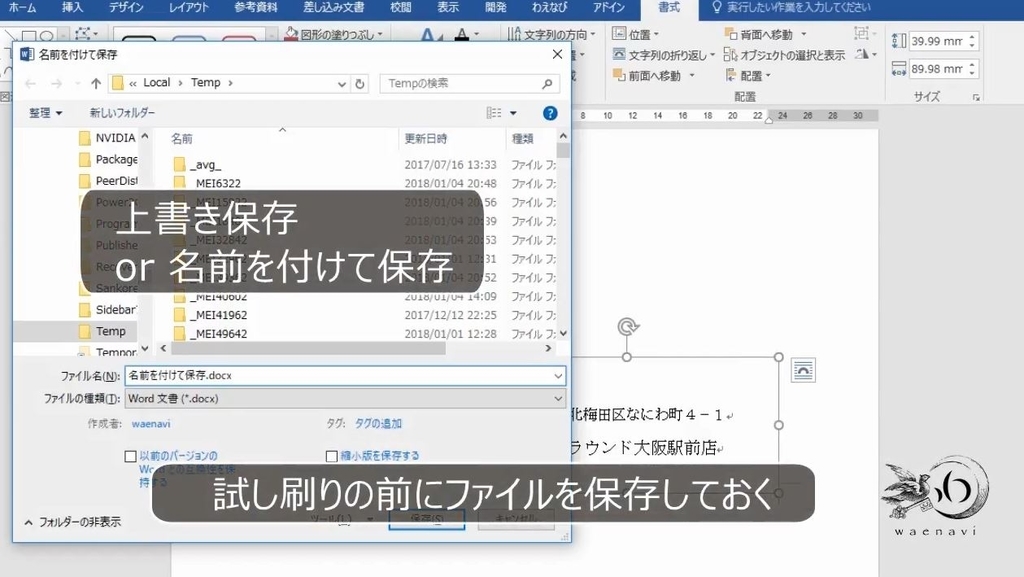Switch to the References ribbon tab
The height and width of the screenshot is (577, 1024).
click(x=256, y=7)
